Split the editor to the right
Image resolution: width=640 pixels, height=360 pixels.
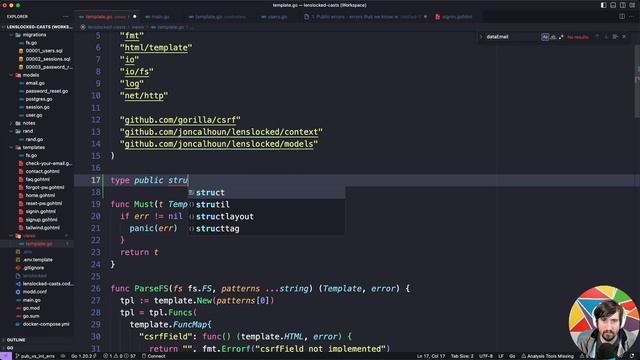[622, 17]
